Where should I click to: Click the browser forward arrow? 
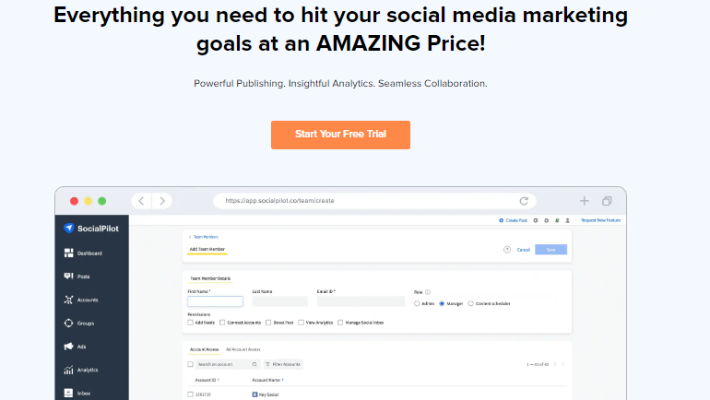[x=162, y=201]
